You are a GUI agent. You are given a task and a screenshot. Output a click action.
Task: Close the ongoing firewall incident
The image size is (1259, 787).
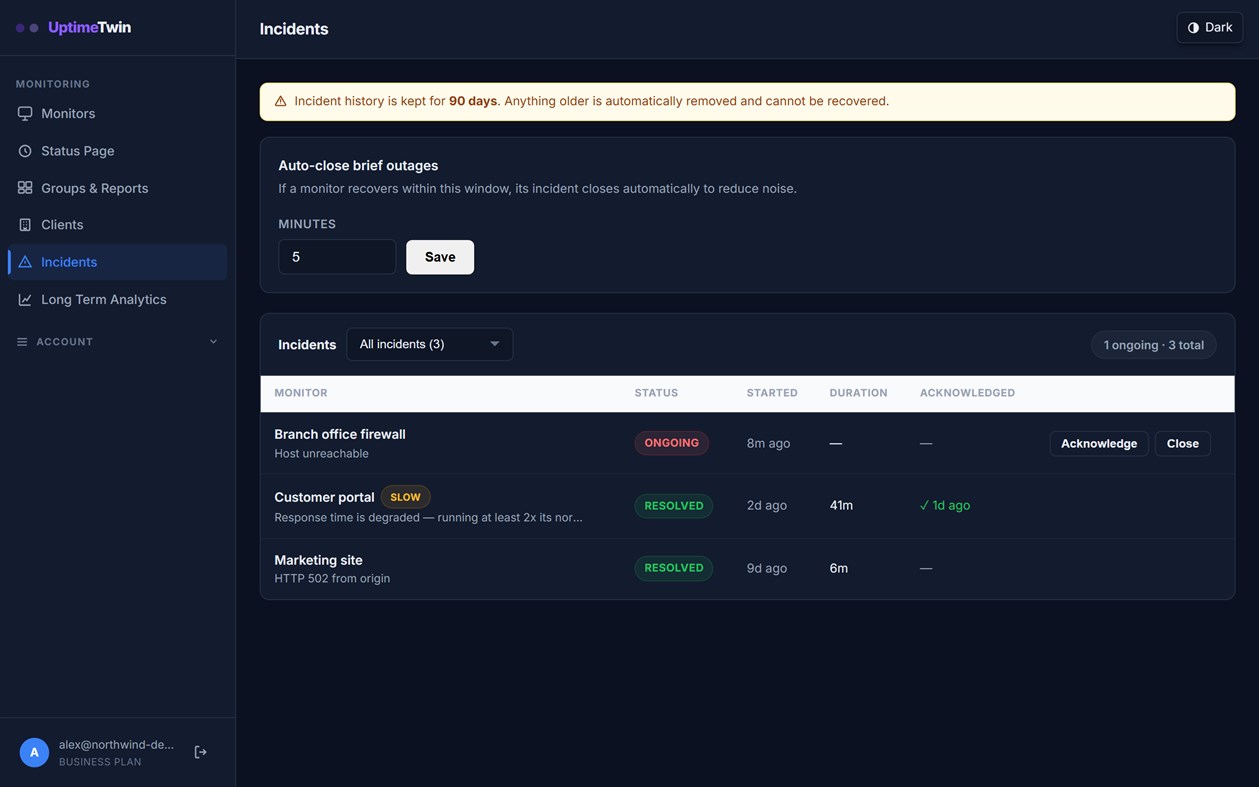tap(1182, 443)
